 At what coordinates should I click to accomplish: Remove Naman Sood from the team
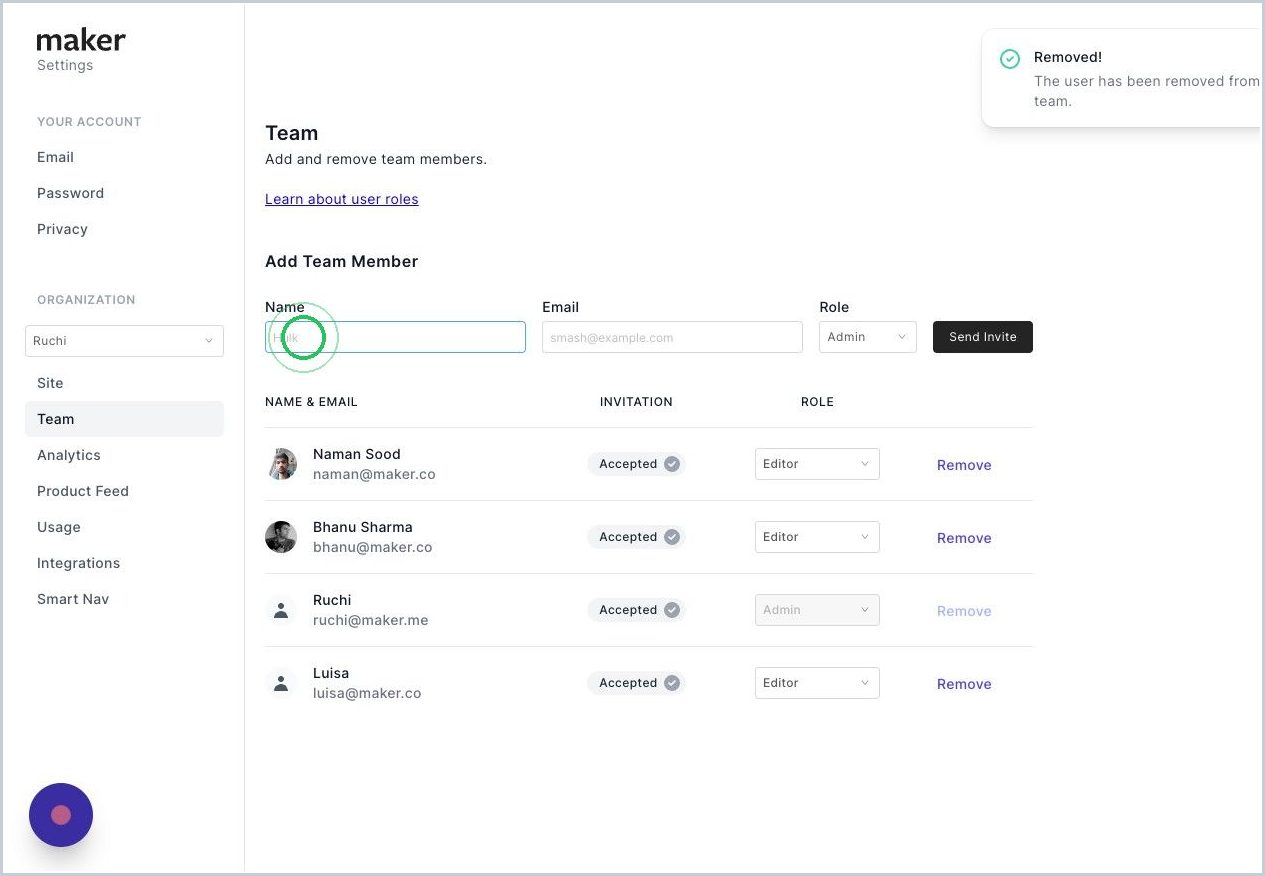click(964, 465)
